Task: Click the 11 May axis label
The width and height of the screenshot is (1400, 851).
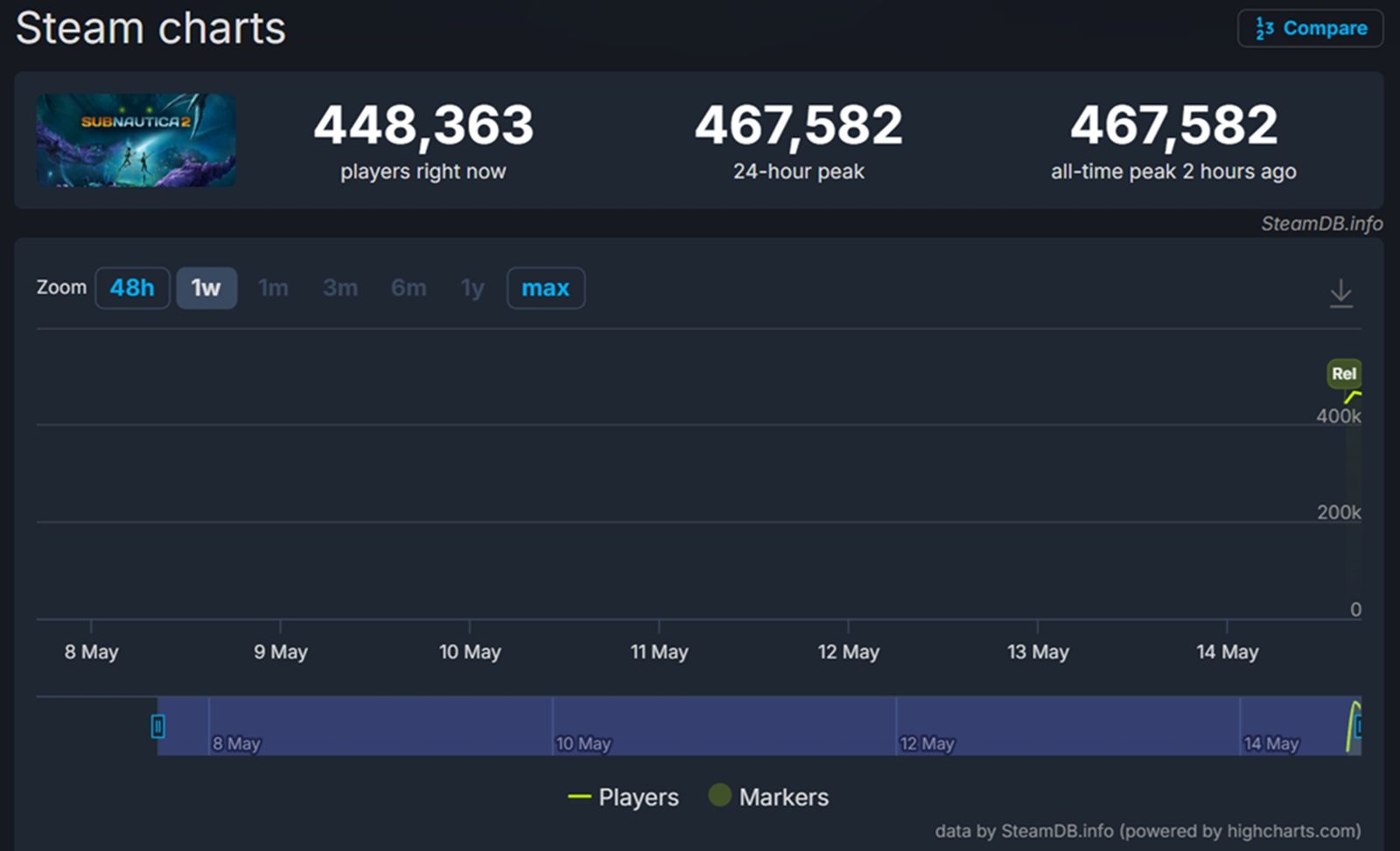Action: 659,652
